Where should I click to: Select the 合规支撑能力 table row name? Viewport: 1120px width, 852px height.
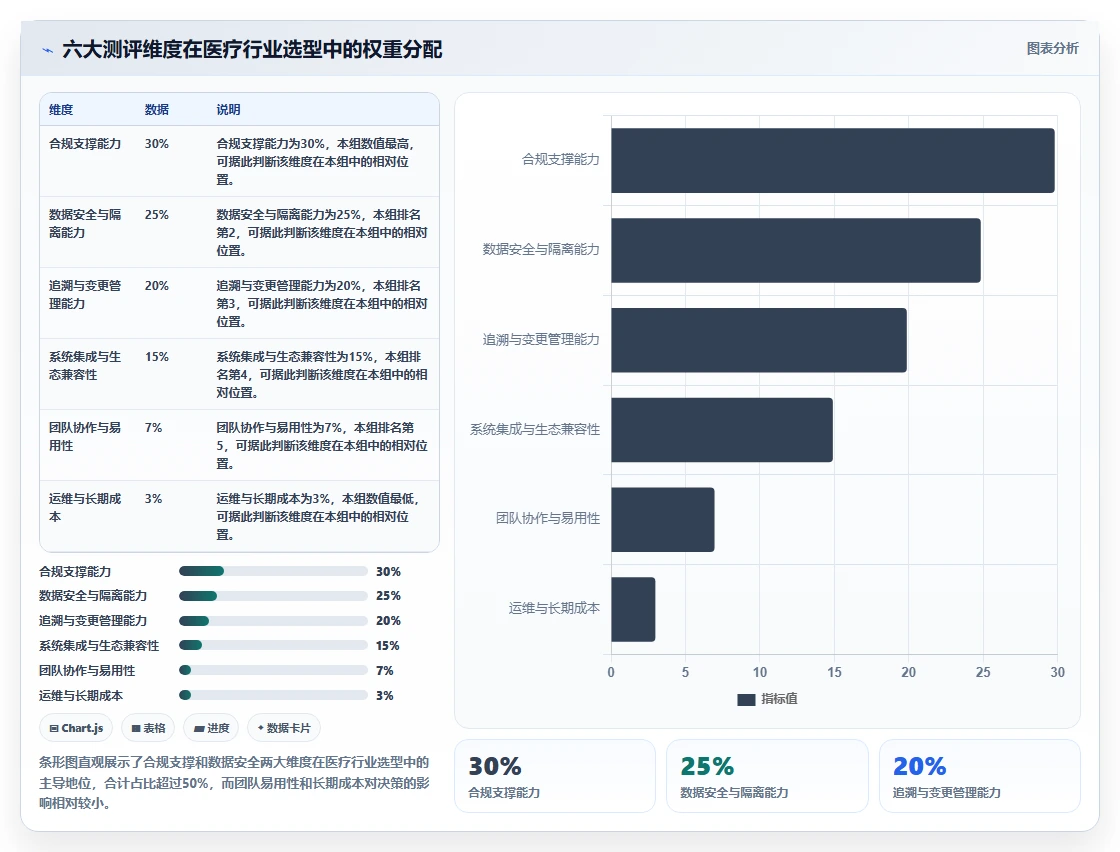click(85, 144)
